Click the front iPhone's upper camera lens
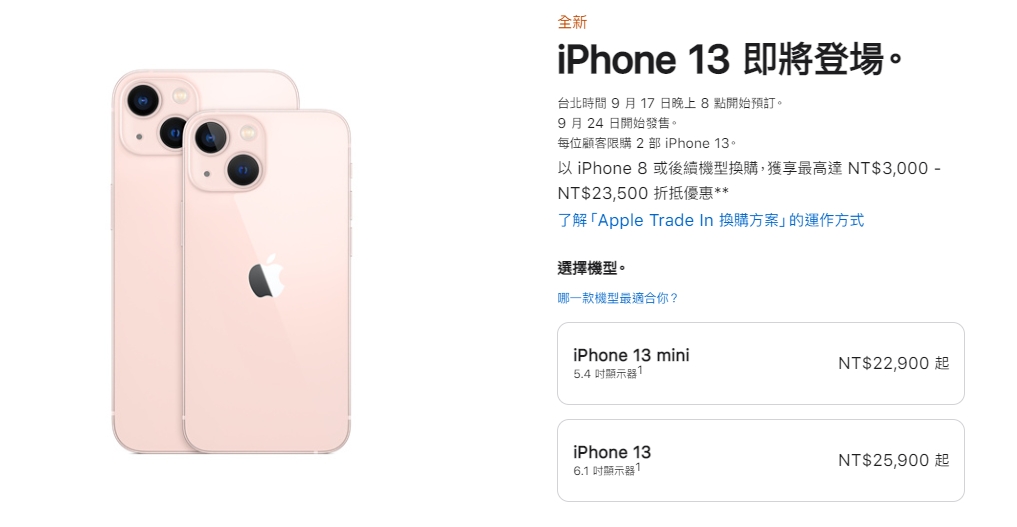Screen dimensions: 1017x527 (211, 137)
